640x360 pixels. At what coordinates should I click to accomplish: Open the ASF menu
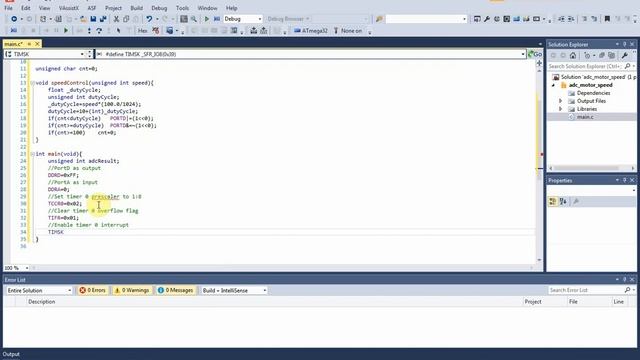click(x=92, y=8)
